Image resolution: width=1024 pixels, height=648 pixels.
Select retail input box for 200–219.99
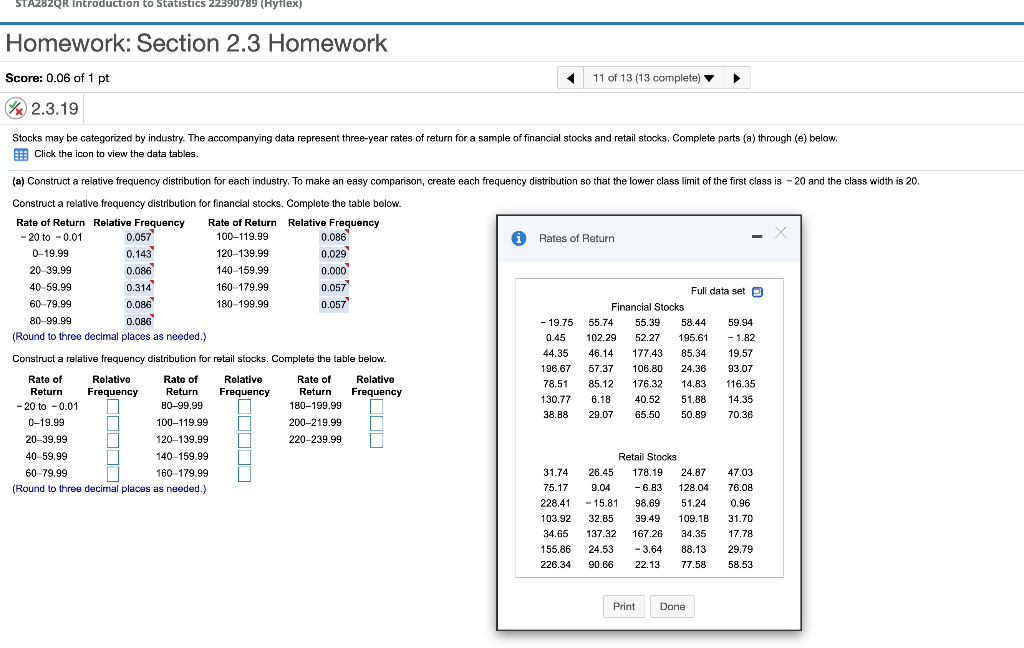[x=376, y=423]
